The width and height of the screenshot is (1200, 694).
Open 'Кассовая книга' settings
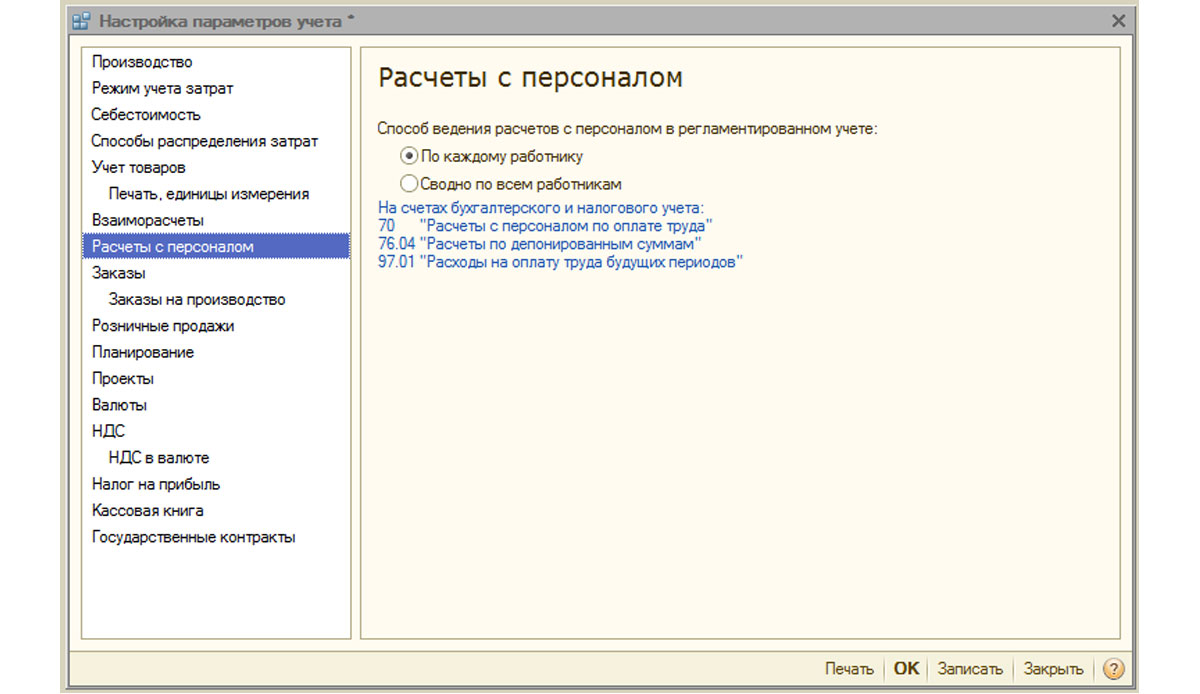(x=148, y=511)
